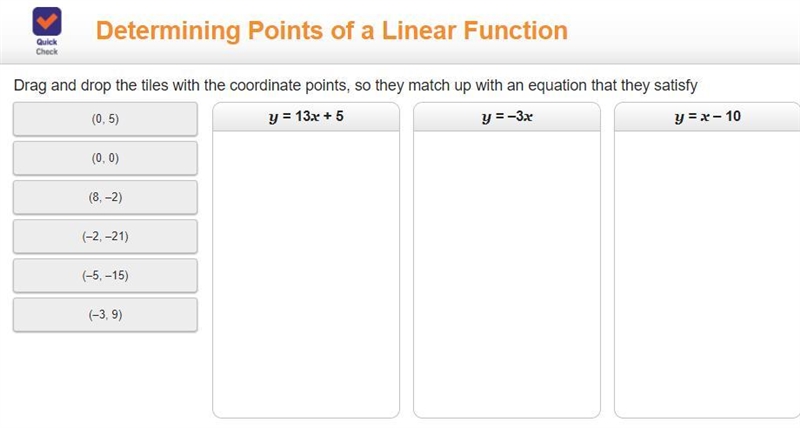
Task: Pick the (8, –2) coordinate tile
Action: (x=105, y=197)
